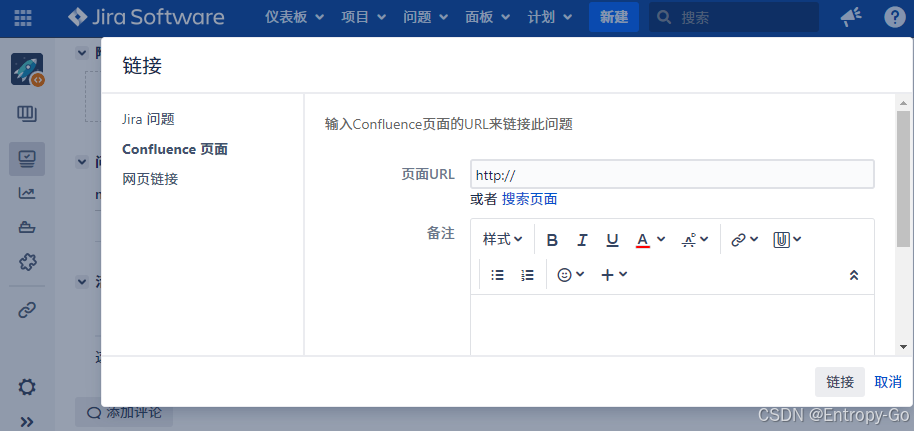This screenshot has height=431, width=914.
Task: Open the 项目 menu
Action: tap(363, 17)
